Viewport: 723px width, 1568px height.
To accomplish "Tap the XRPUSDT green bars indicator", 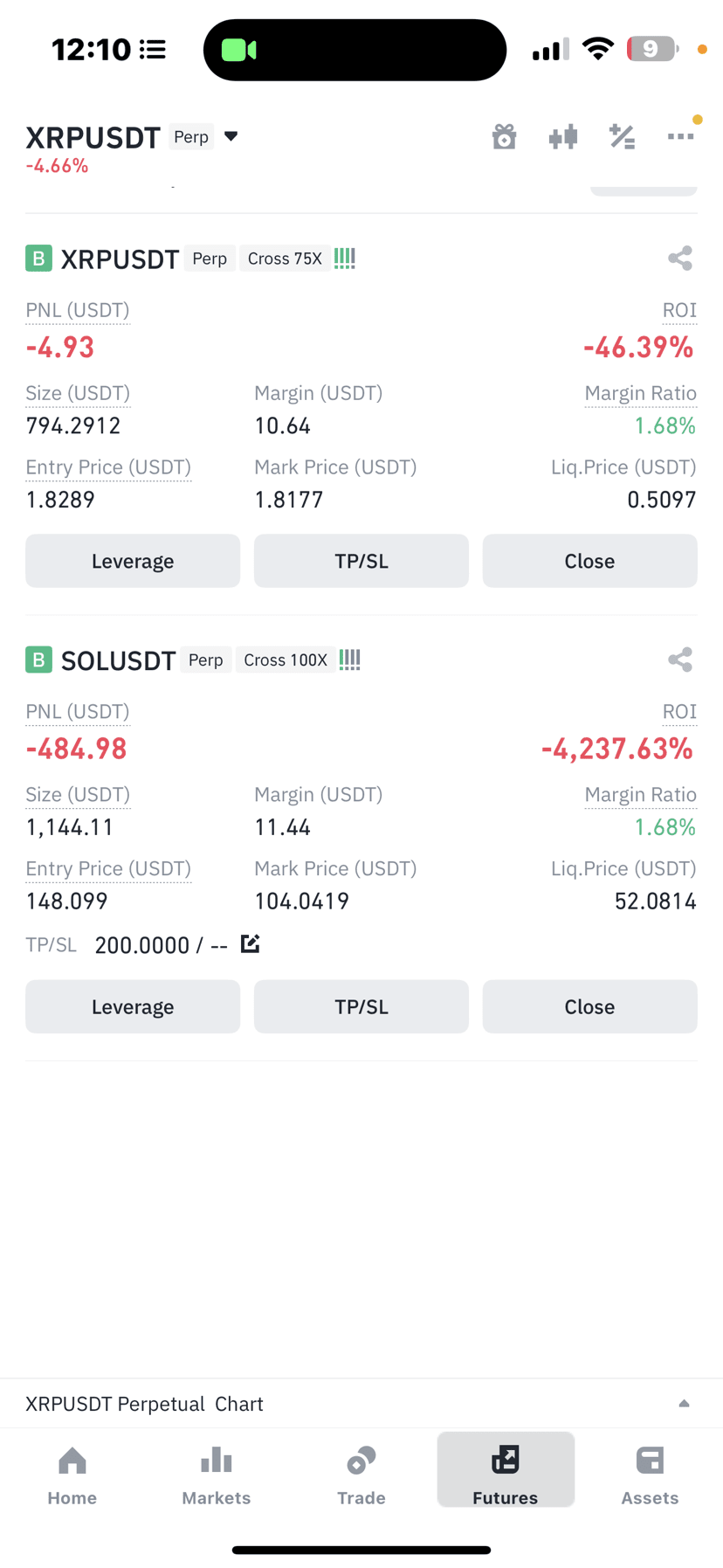I will [x=345, y=259].
